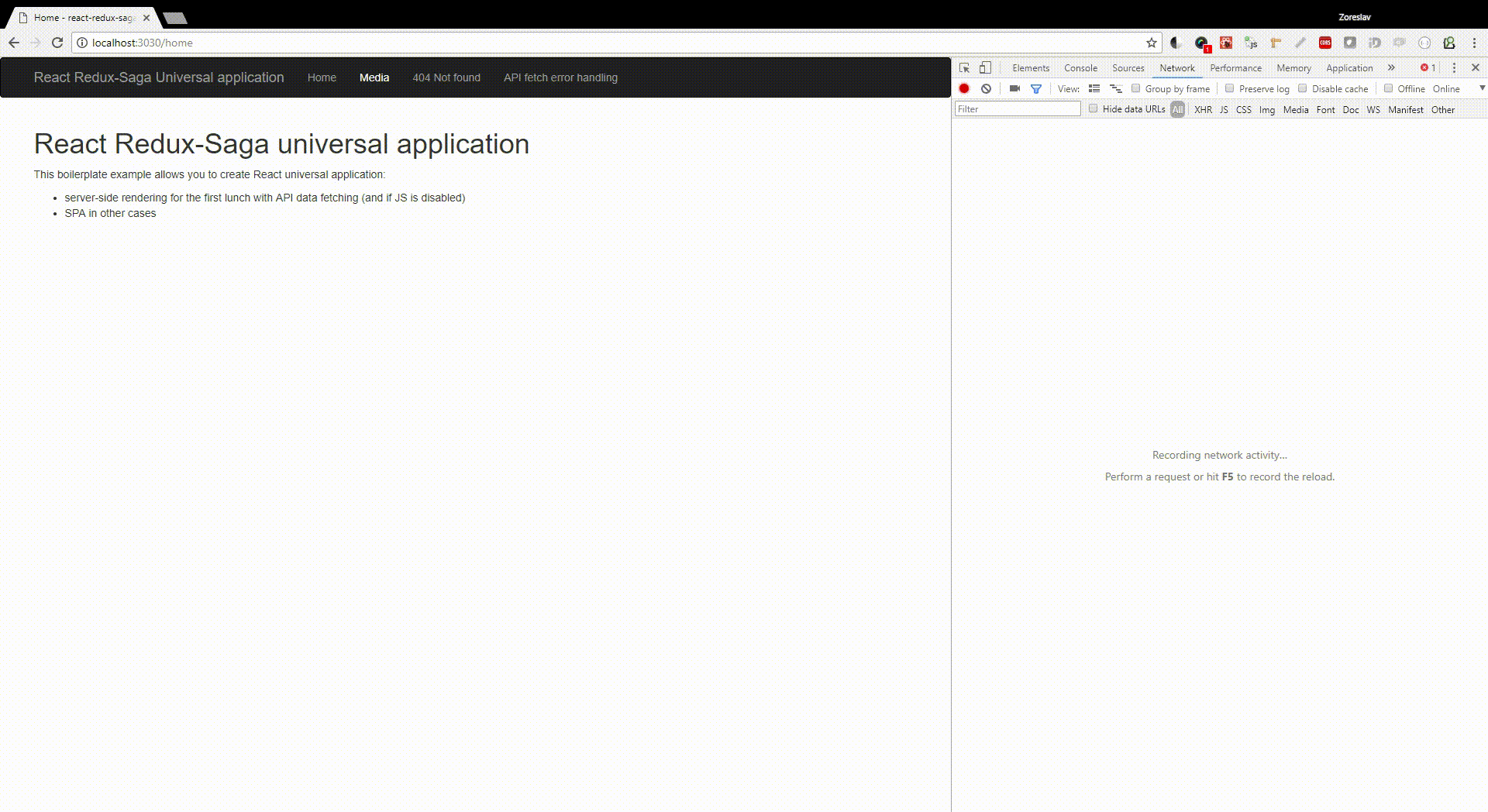The image size is (1488, 812).
Task: Switch to large request rows view
Action: [1094, 89]
